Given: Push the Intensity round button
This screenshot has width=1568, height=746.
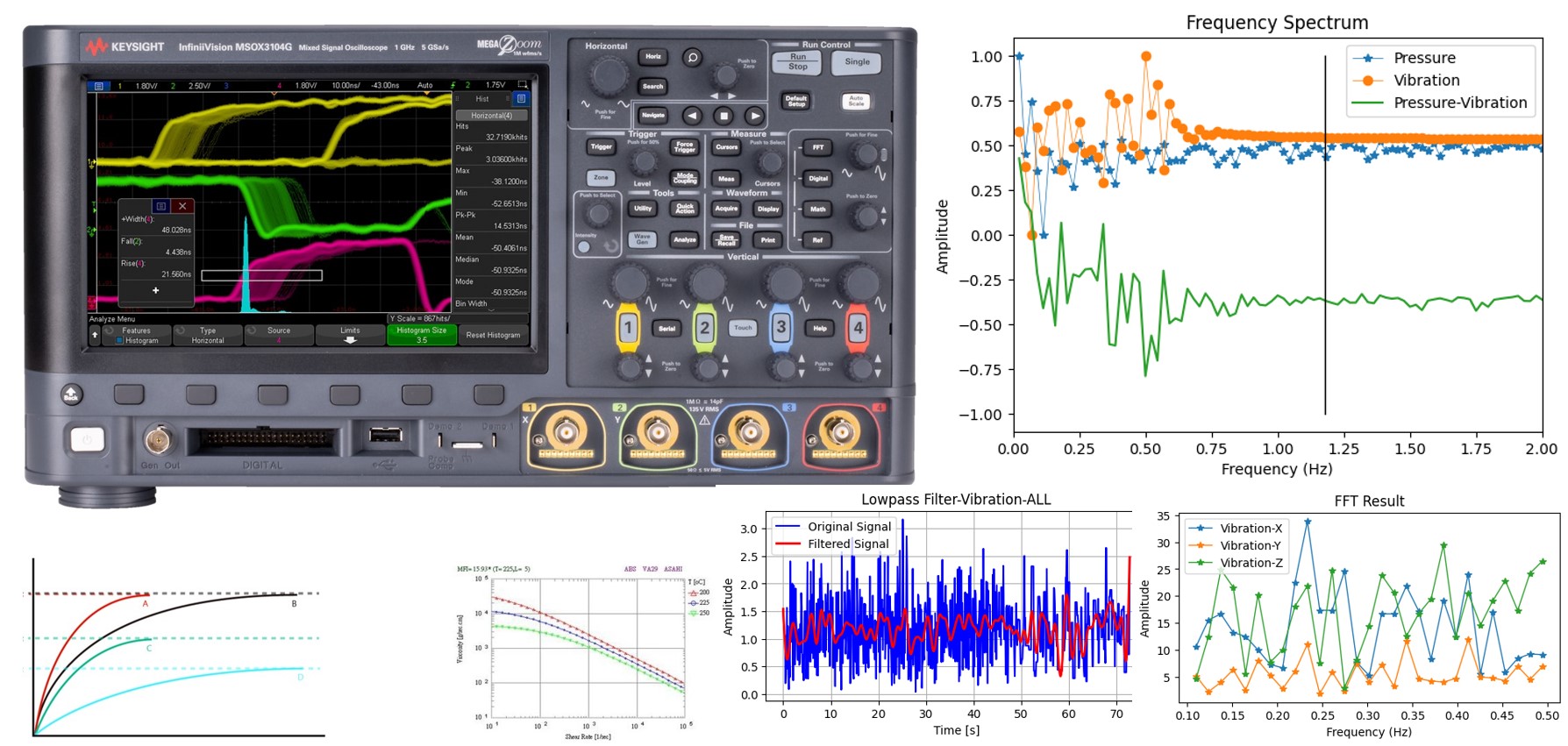Looking at the screenshot, I should tap(584, 246).
